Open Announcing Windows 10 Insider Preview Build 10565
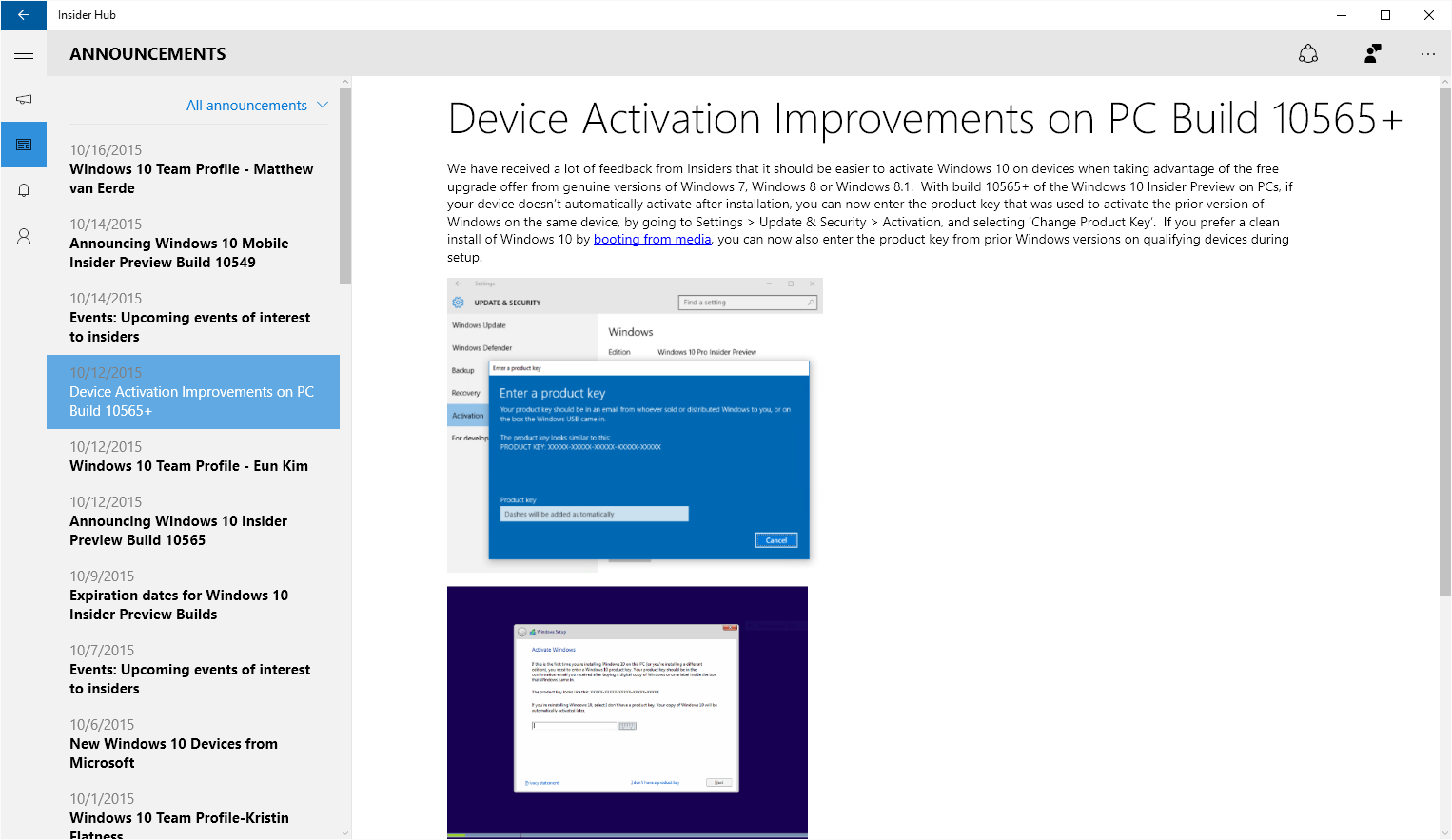 pos(193,521)
